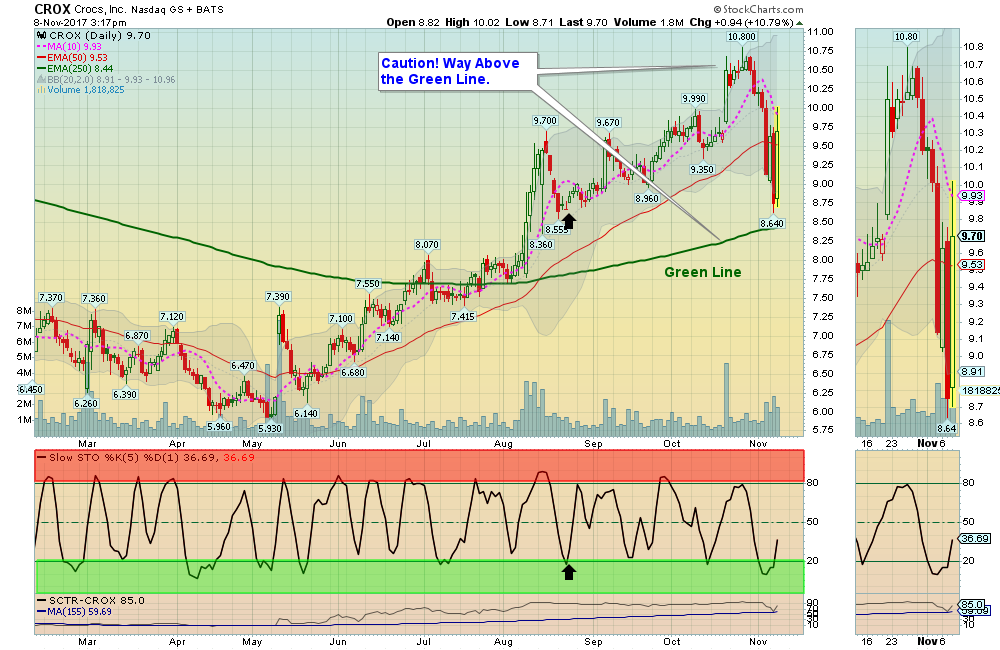Click the 7.370 price label
This screenshot has height=650, width=1000.
tap(51, 298)
